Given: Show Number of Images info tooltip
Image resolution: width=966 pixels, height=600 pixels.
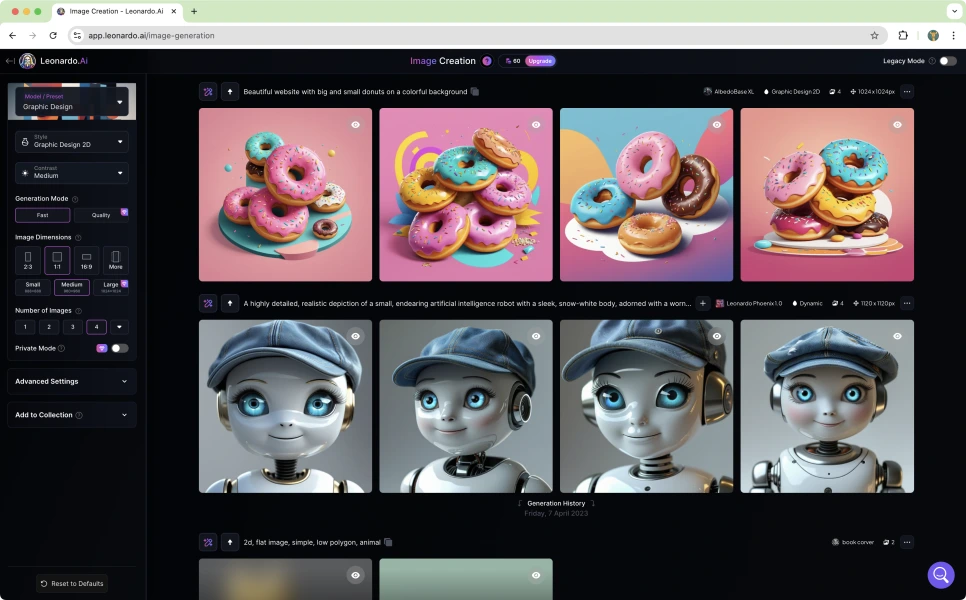Looking at the screenshot, I should 78,311.
